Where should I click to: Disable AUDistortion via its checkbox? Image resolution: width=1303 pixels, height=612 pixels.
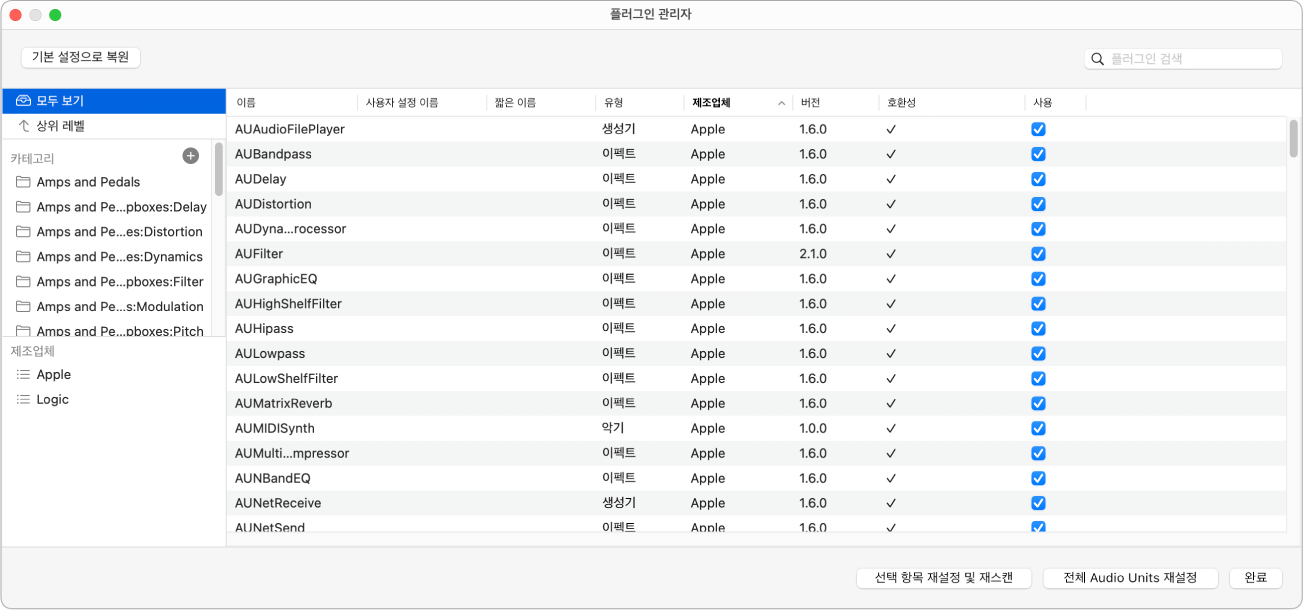pyautogui.click(x=1038, y=204)
